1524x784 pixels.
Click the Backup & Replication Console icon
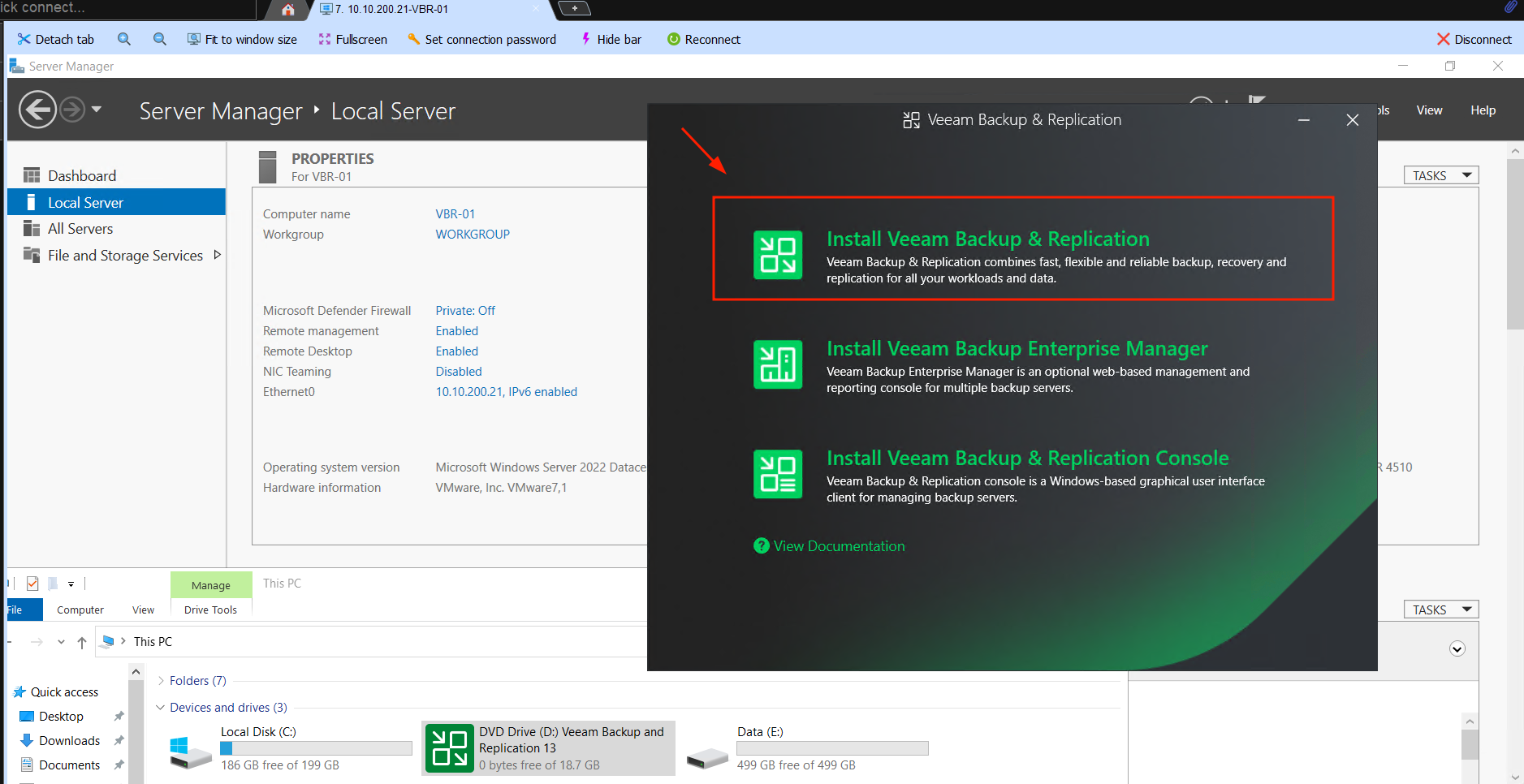[778, 474]
